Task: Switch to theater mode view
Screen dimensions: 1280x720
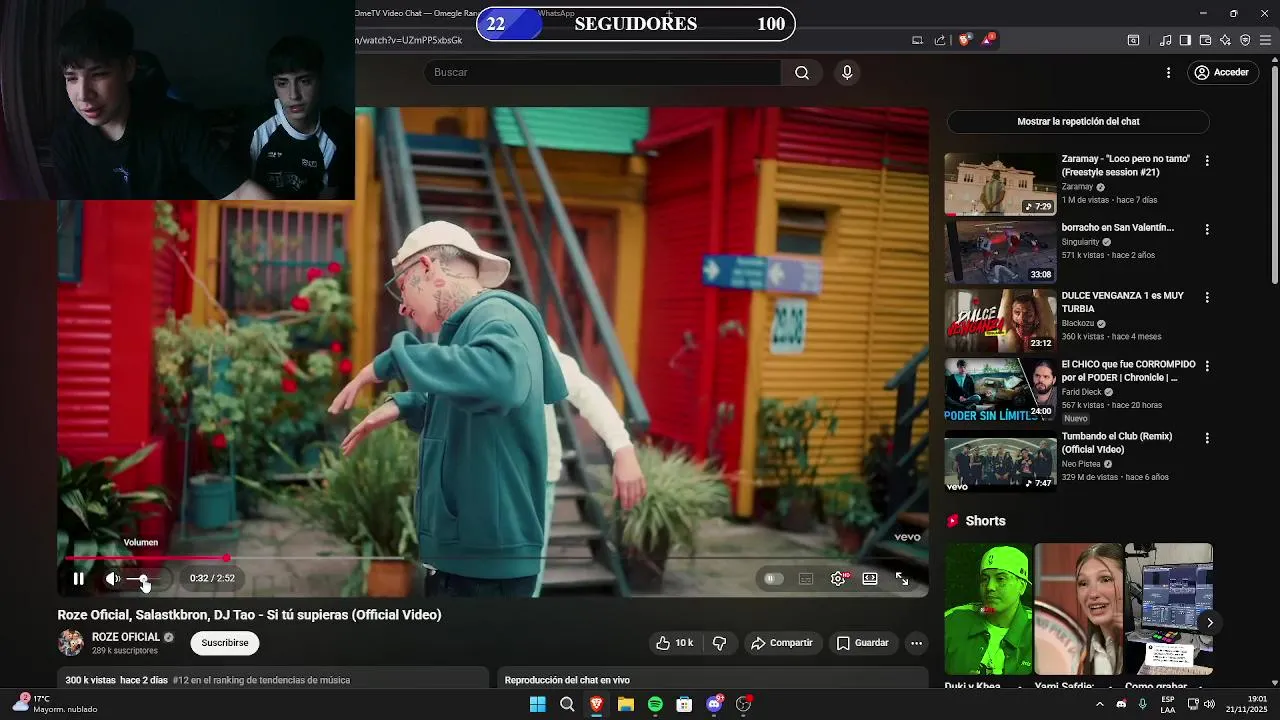Action: click(x=870, y=578)
